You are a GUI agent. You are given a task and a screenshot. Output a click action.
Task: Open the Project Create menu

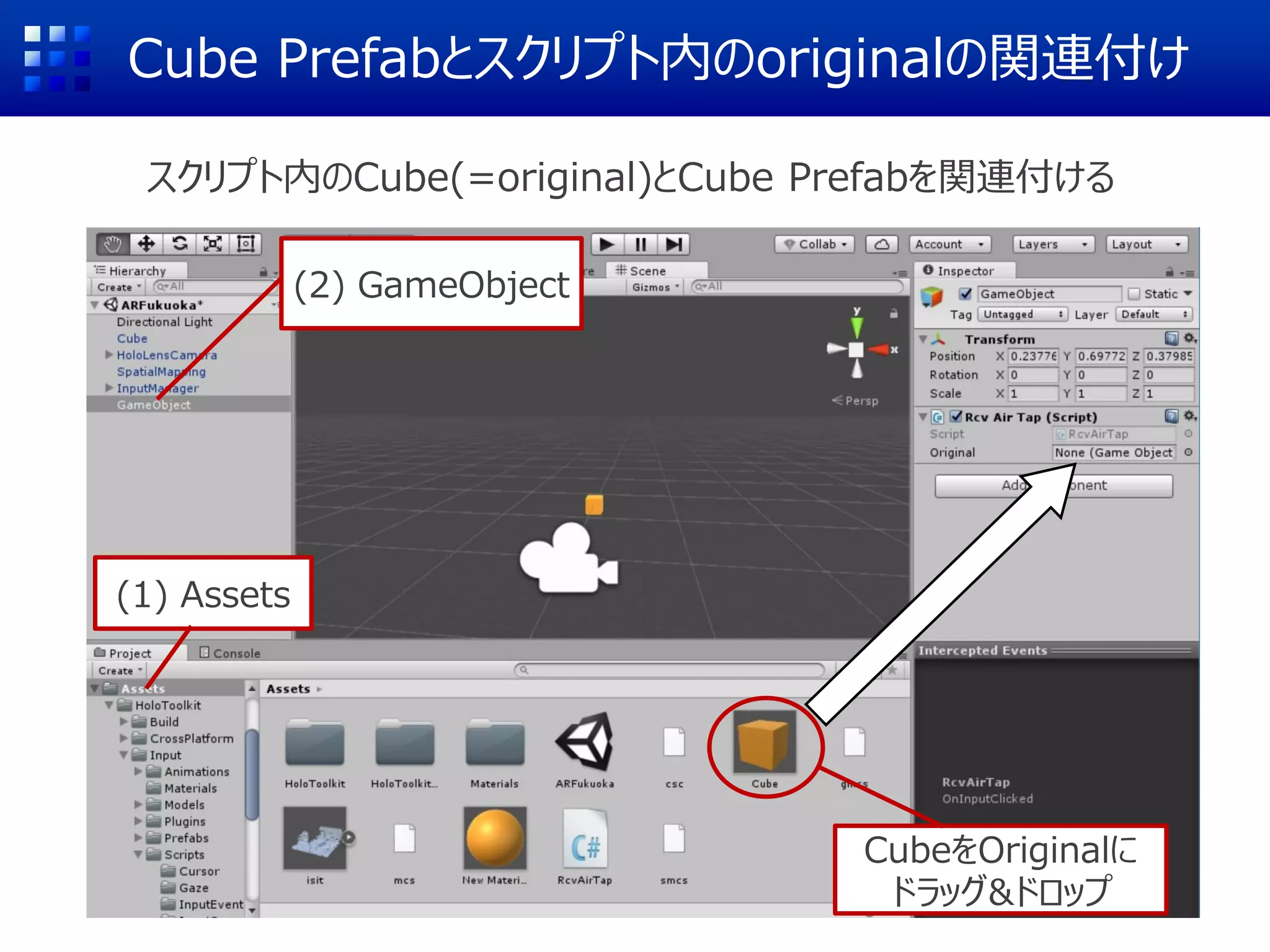click(x=120, y=671)
